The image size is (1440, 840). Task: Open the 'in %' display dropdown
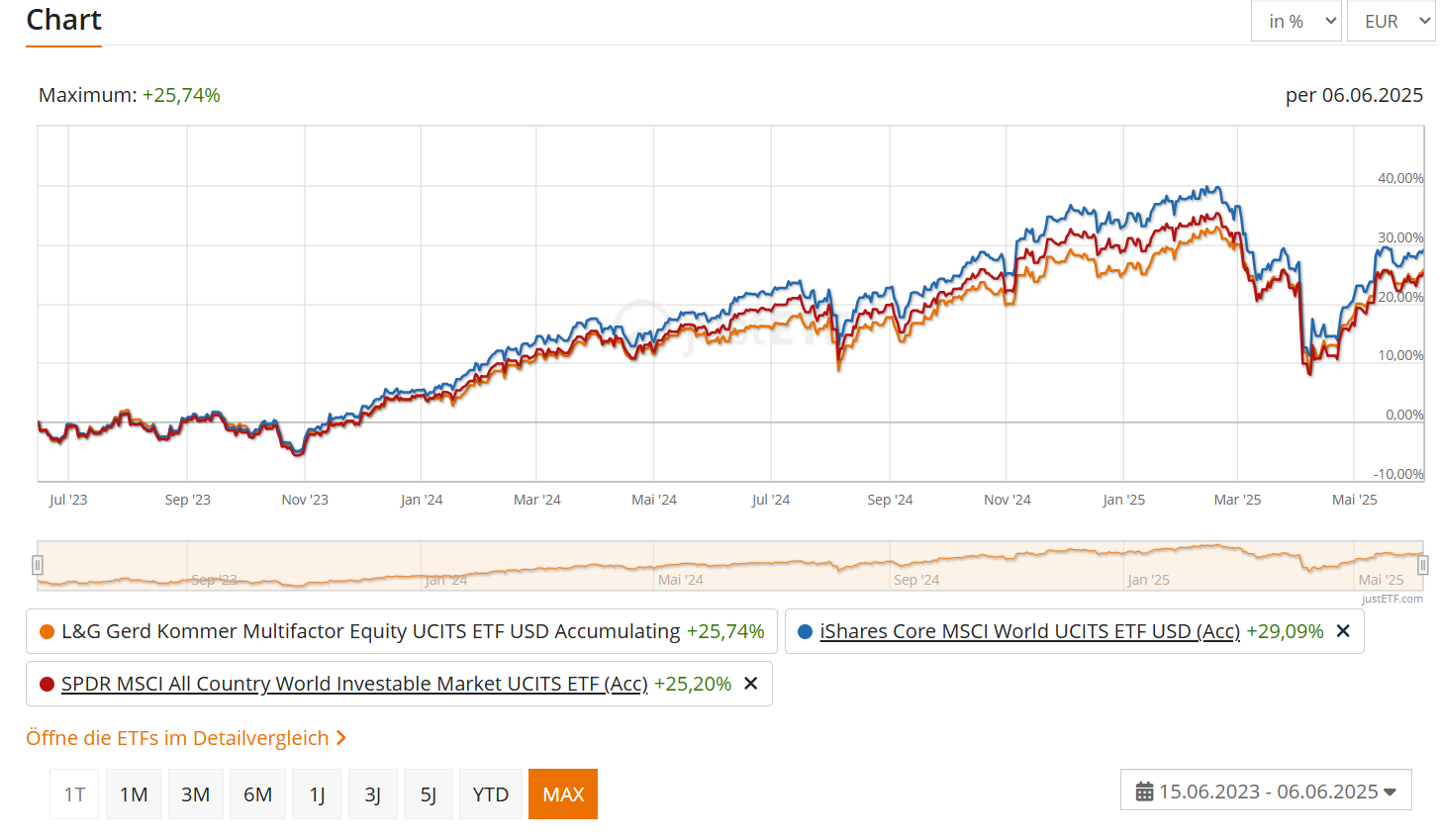[1296, 22]
